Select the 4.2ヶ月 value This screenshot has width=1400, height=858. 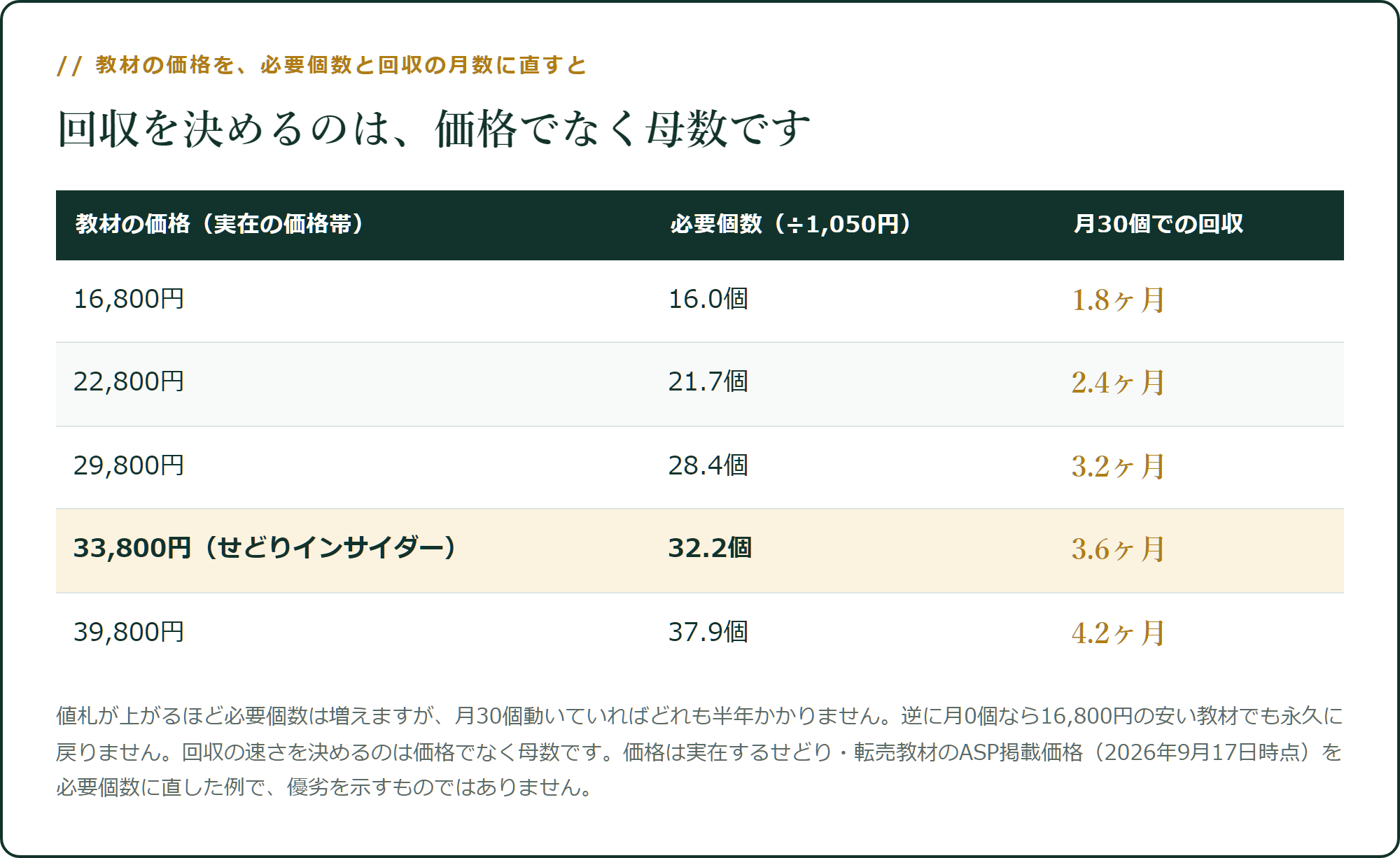1118,633
